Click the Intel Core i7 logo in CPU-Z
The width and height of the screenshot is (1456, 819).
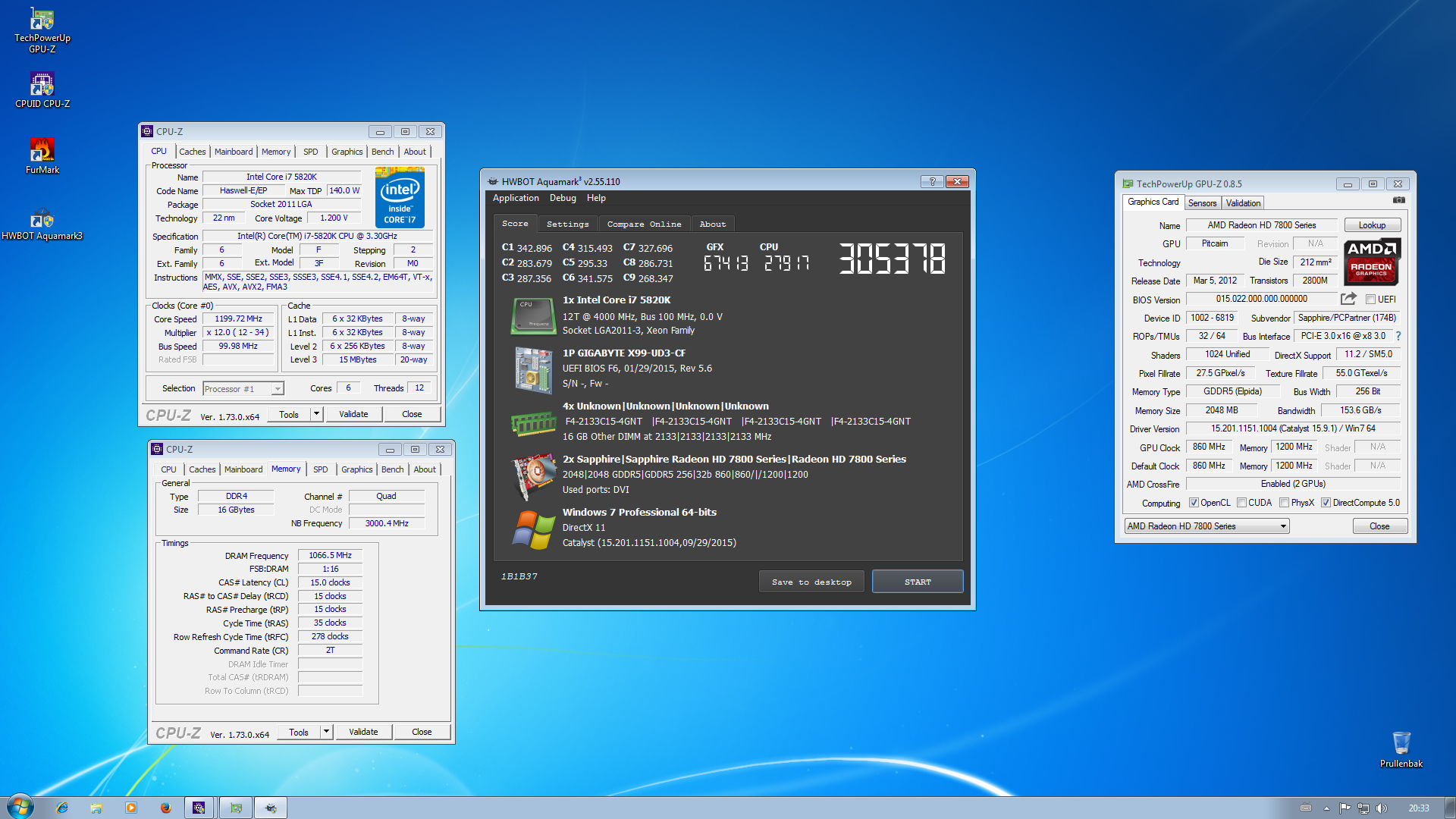click(400, 198)
